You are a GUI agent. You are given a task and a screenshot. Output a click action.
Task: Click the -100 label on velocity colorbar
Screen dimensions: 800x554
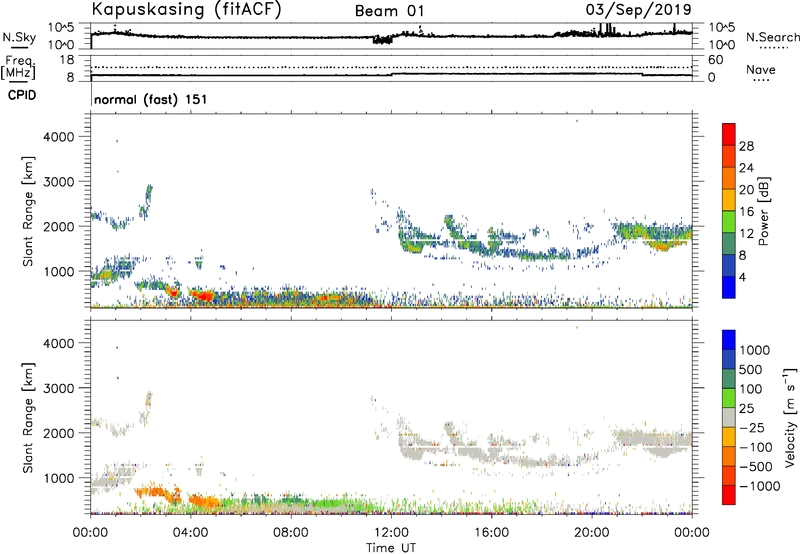tap(756, 447)
